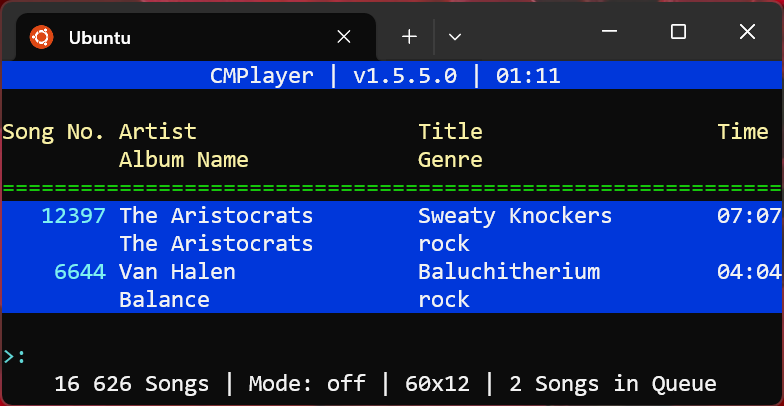784x406 pixels.
Task: Expand the new tab profile dropdown chevron
Action: pyautogui.click(x=454, y=36)
